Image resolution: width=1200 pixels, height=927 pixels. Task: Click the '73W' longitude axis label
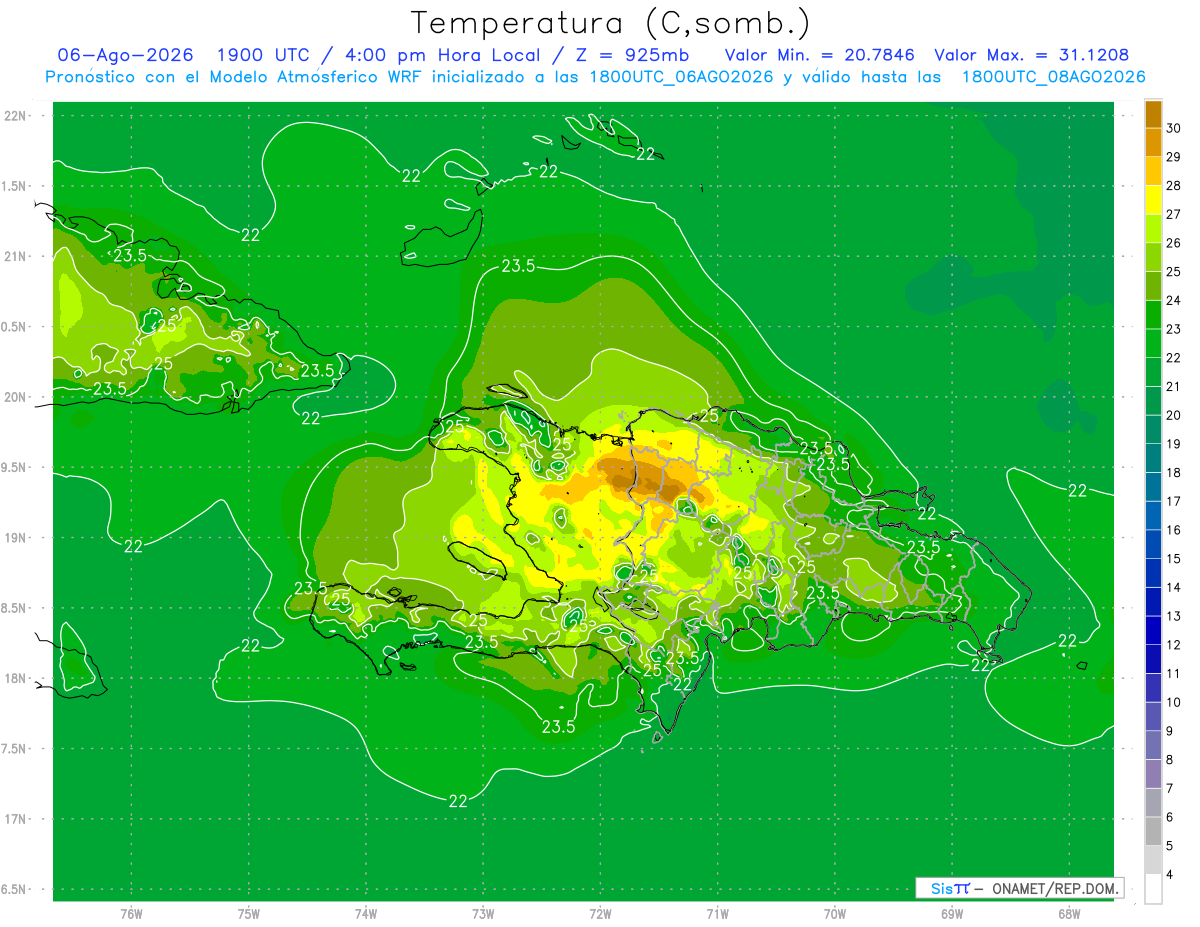(483, 914)
